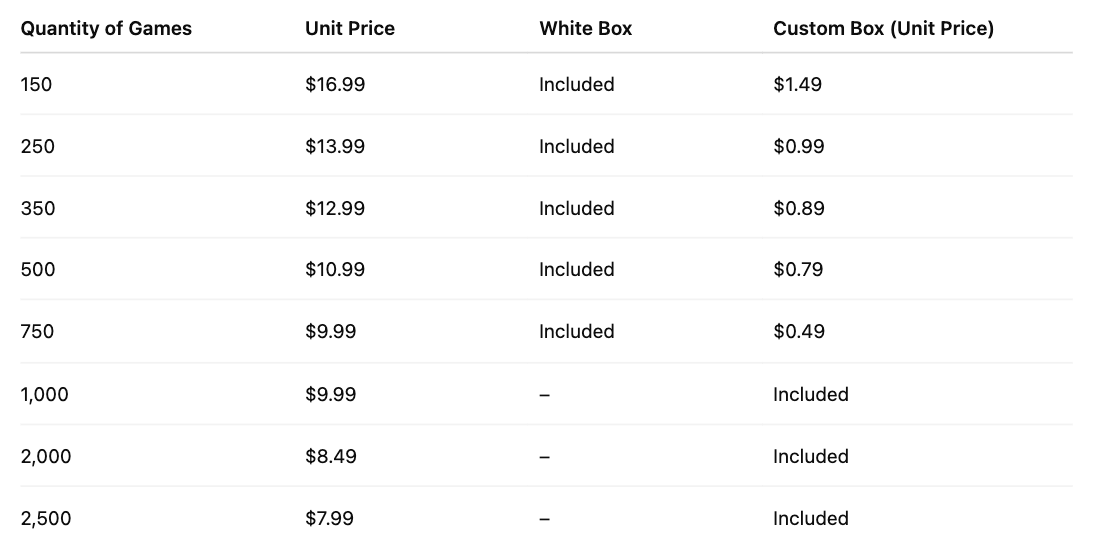
Task: Select the 250 quantity cell
Action: 37,147
